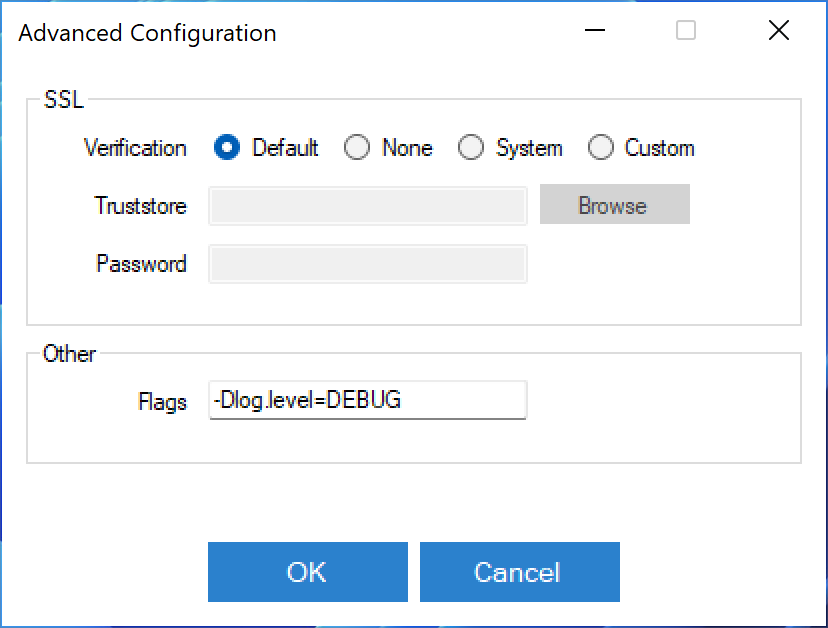Screen dimensions: 828x628
Task: Click into the Truststore path field
Action: (x=368, y=206)
